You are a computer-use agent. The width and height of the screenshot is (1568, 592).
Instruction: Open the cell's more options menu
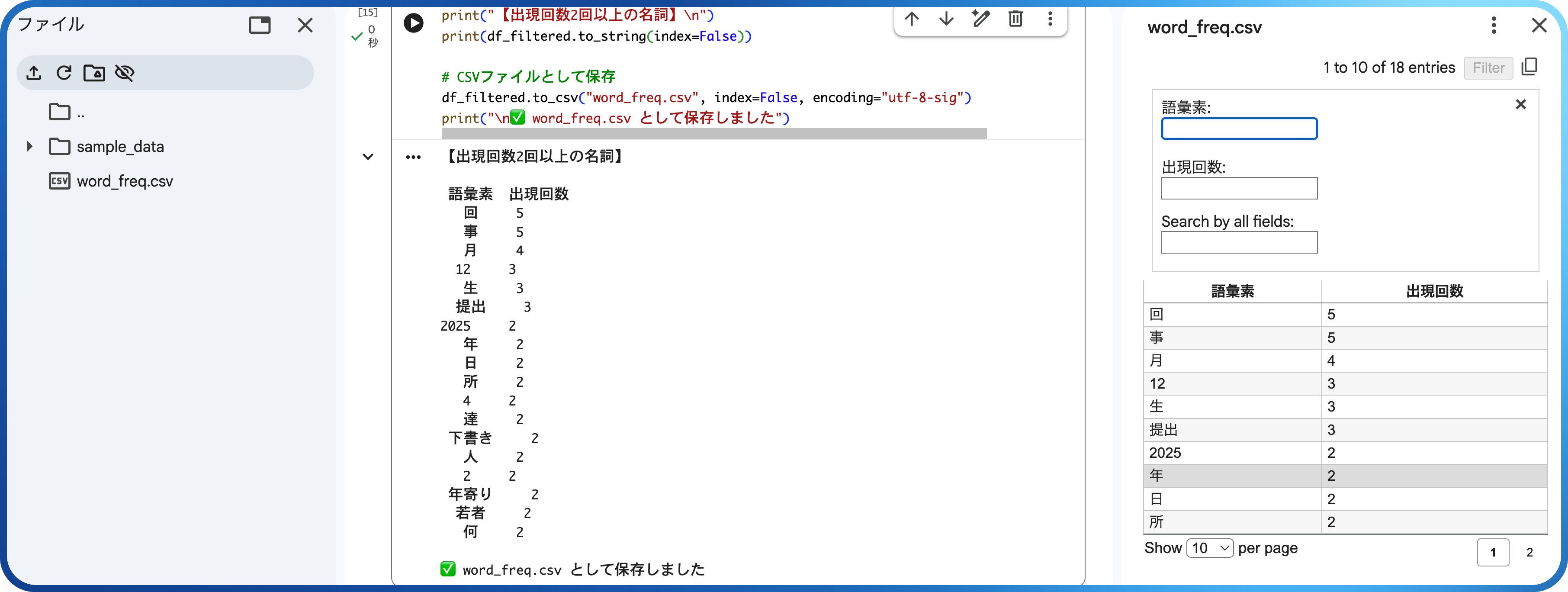1050,19
